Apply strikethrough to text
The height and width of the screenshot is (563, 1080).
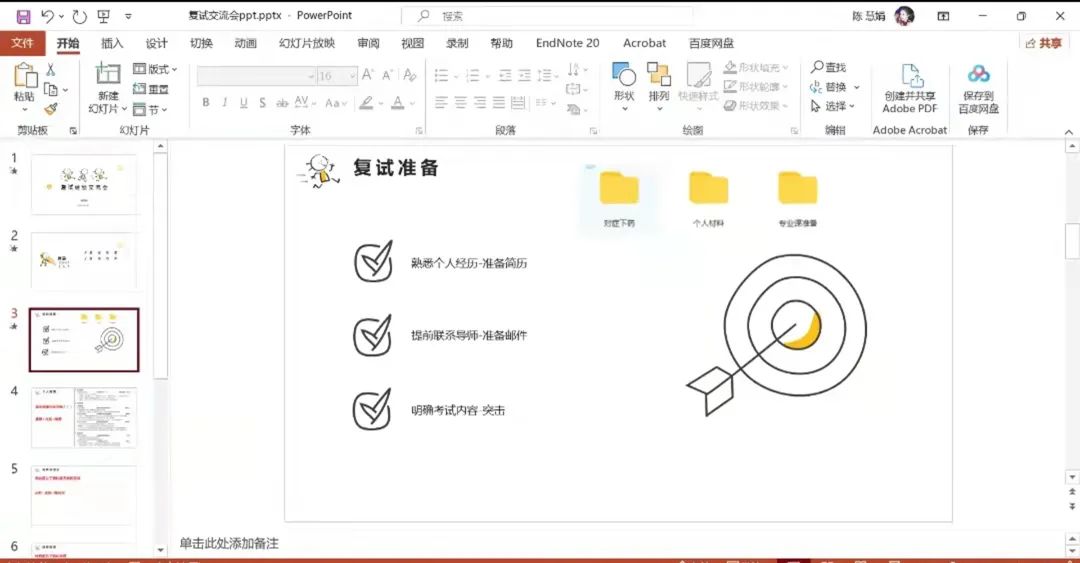282,103
